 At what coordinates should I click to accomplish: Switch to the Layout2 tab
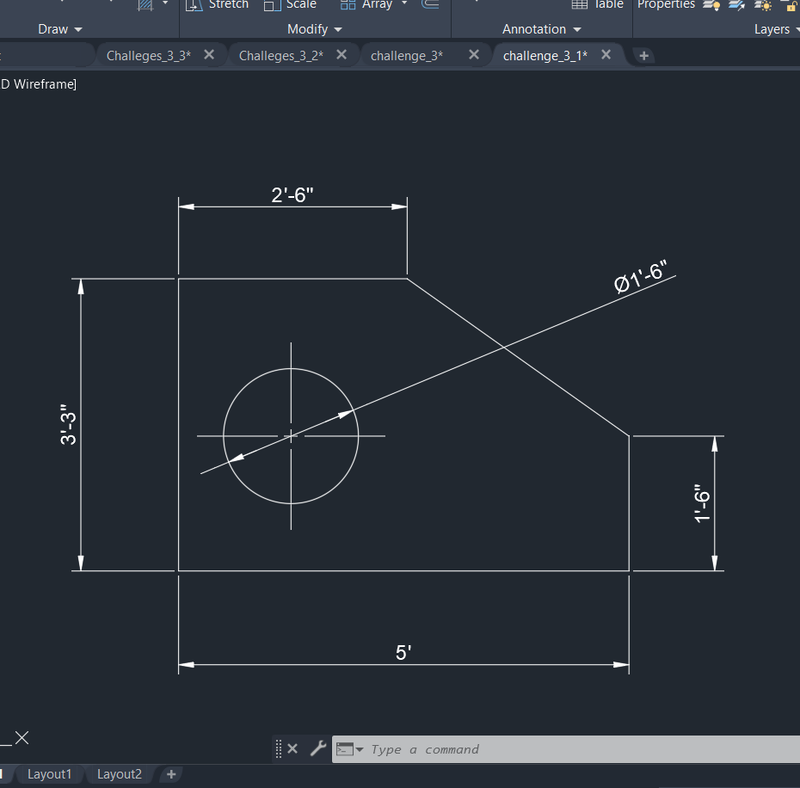pyautogui.click(x=119, y=774)
